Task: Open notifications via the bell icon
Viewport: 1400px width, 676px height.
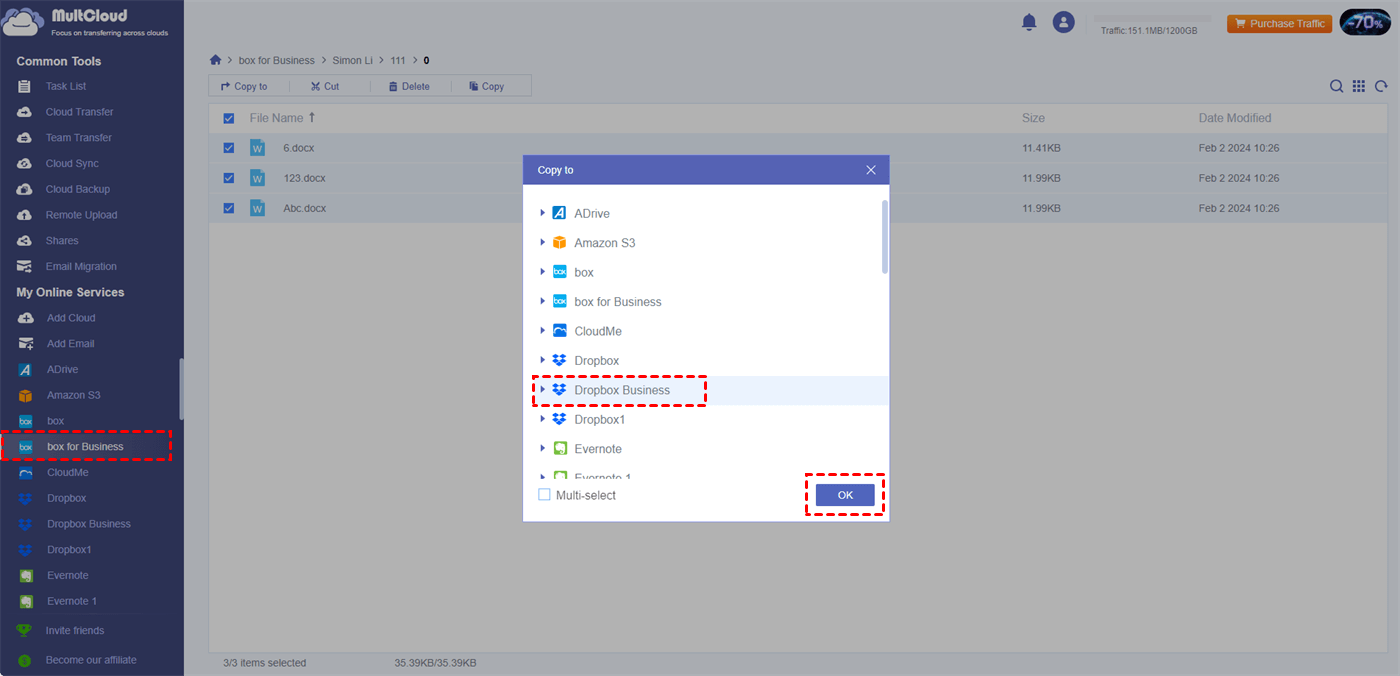Action: tap(1029, 21)
